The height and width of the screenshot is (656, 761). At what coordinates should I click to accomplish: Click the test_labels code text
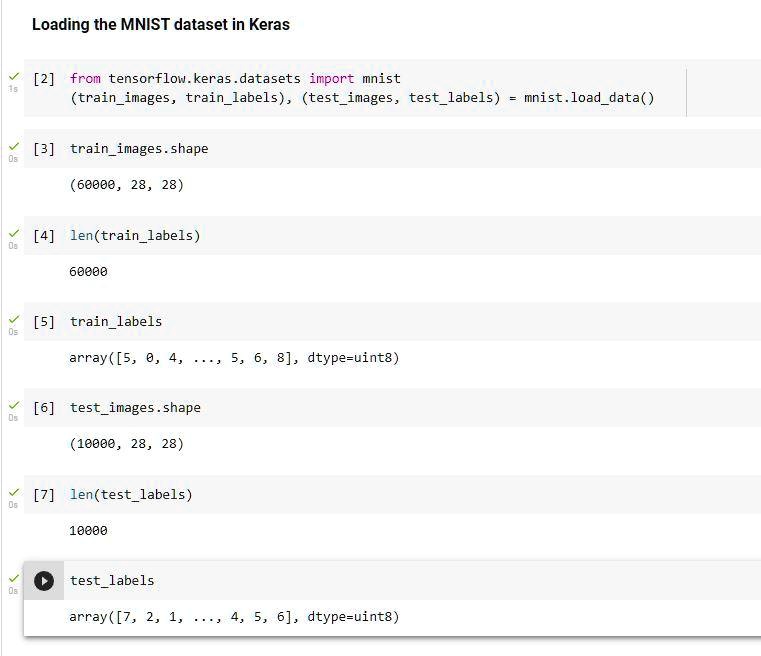pyautogui.click(x=112, y=581)
